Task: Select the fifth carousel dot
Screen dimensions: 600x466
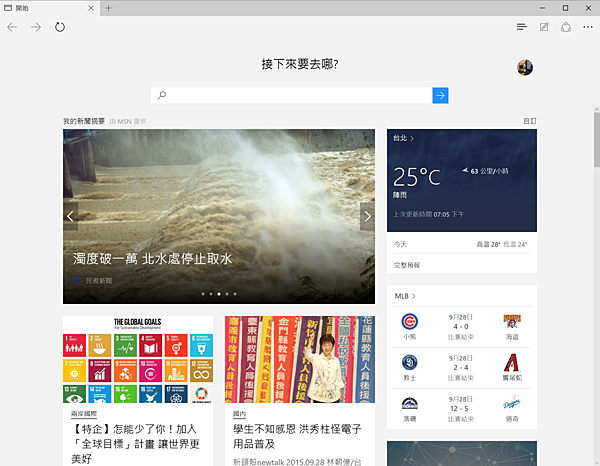Action: click(x=235, y=294)
